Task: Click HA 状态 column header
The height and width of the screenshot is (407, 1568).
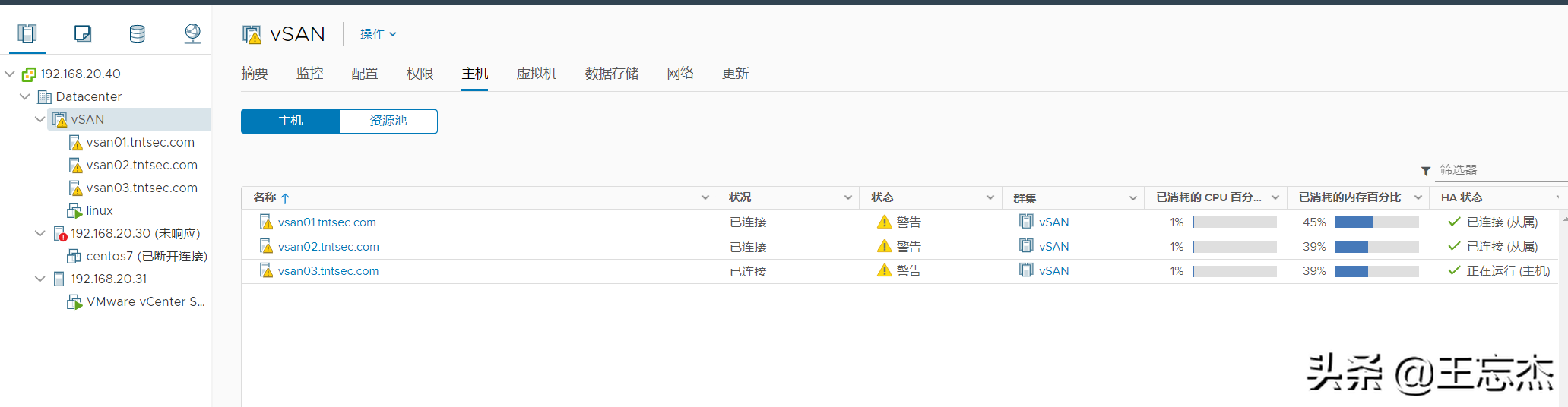Action: click(x=1462, y=197)
